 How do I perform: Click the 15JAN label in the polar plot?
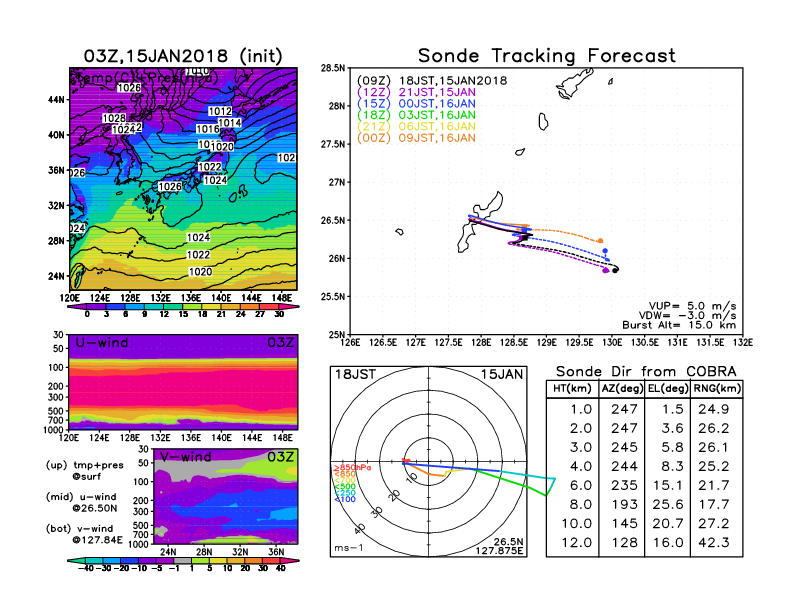(x=502, y=375)
